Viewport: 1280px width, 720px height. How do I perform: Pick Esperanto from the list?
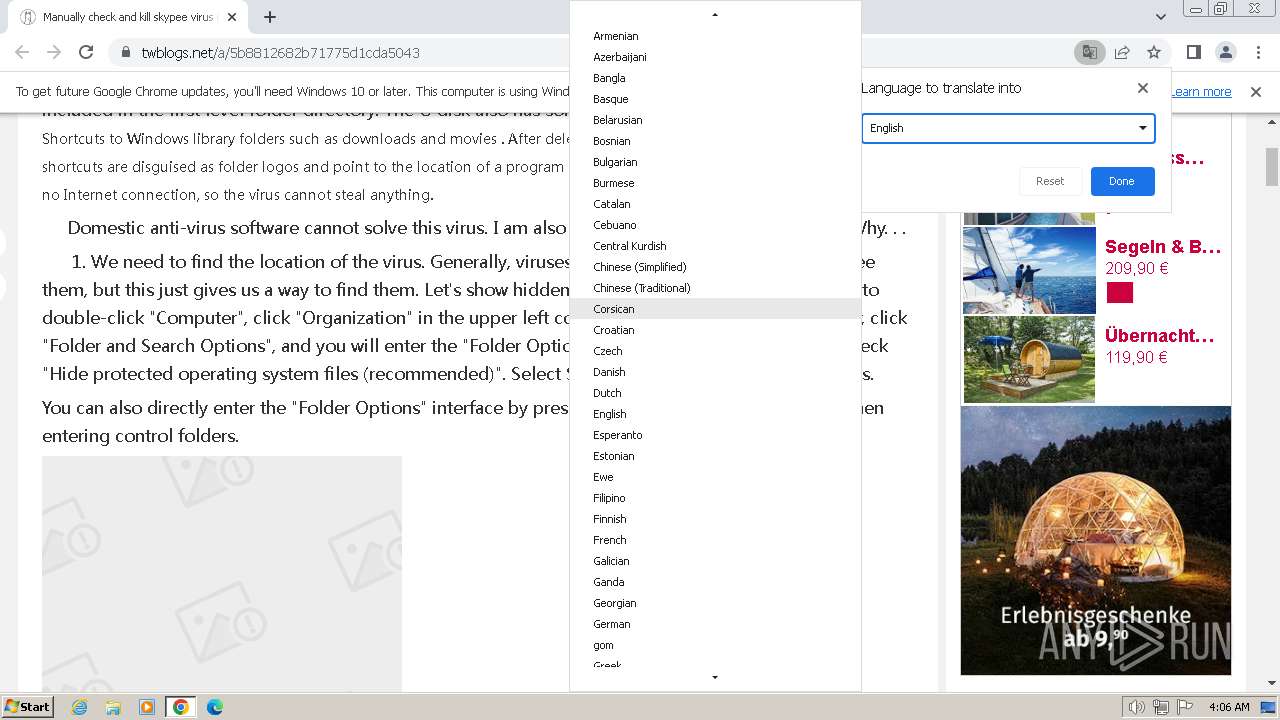click(715, 435)
